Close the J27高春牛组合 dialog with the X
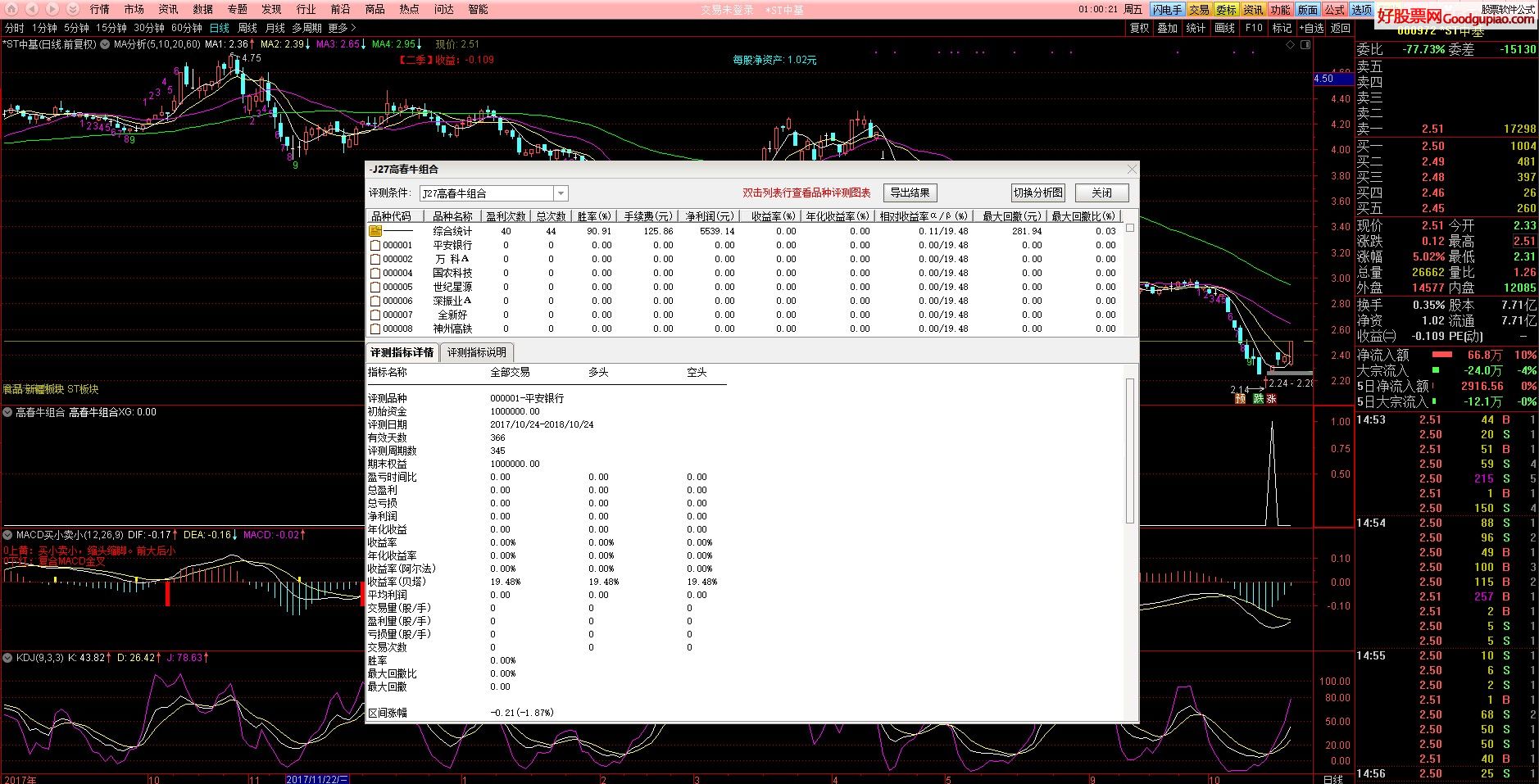The width and height of the screenshot is (1539, 784). pos(1132,170)
